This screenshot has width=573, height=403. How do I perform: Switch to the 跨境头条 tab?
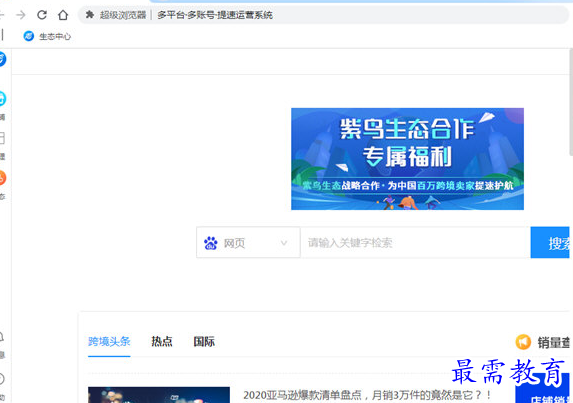pos(109,341)
